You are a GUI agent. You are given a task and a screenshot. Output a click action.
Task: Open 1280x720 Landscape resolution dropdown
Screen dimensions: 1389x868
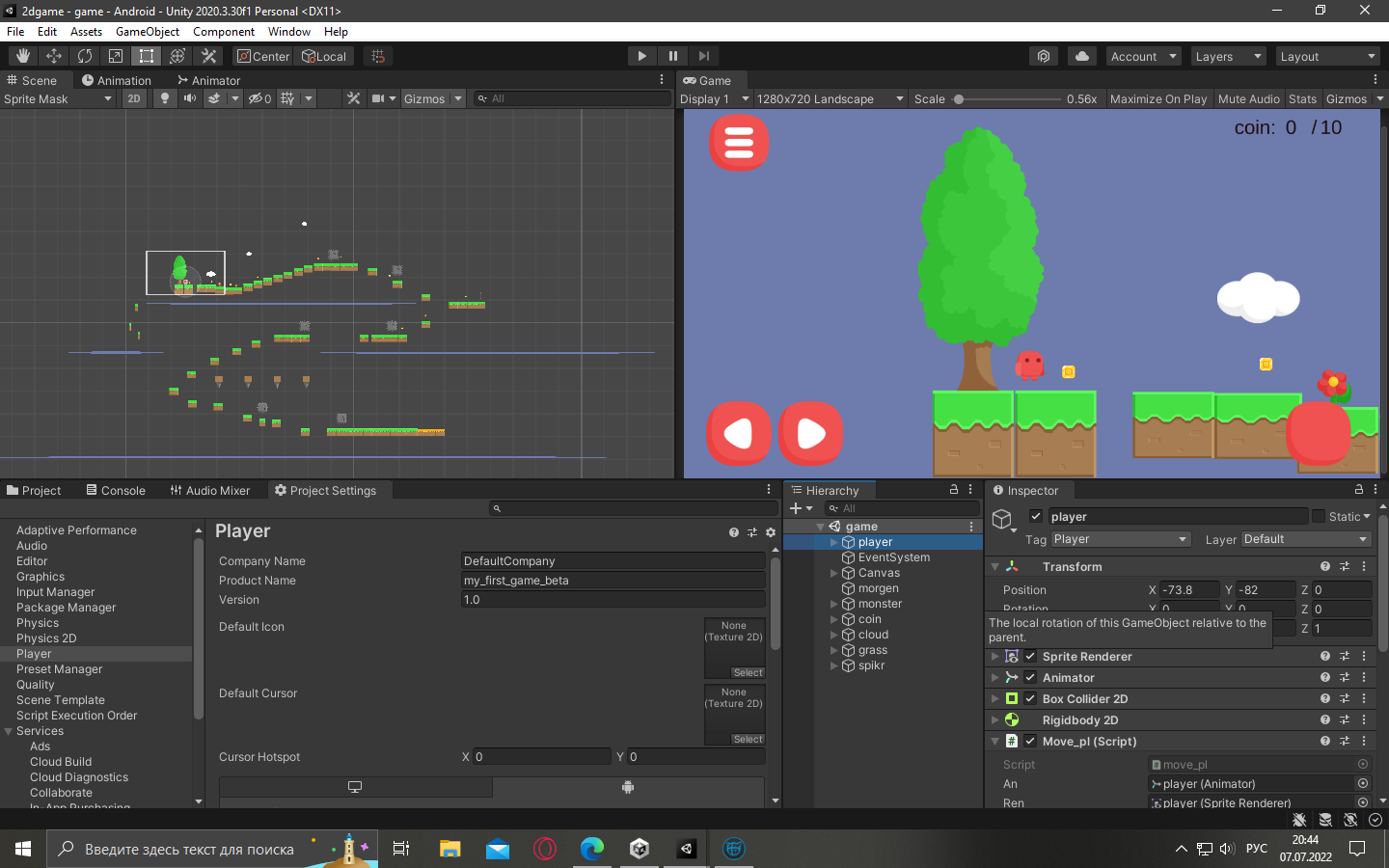tap(831, 98)
